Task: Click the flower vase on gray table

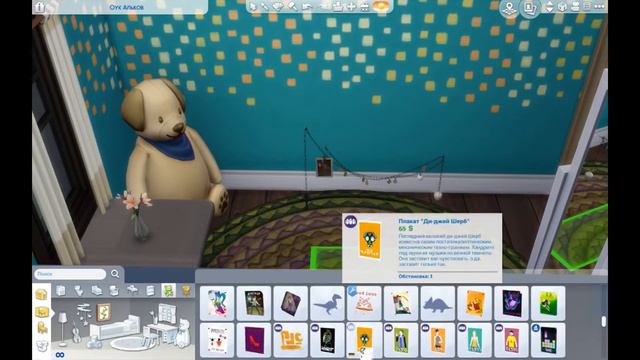Action: coord(137,217)
